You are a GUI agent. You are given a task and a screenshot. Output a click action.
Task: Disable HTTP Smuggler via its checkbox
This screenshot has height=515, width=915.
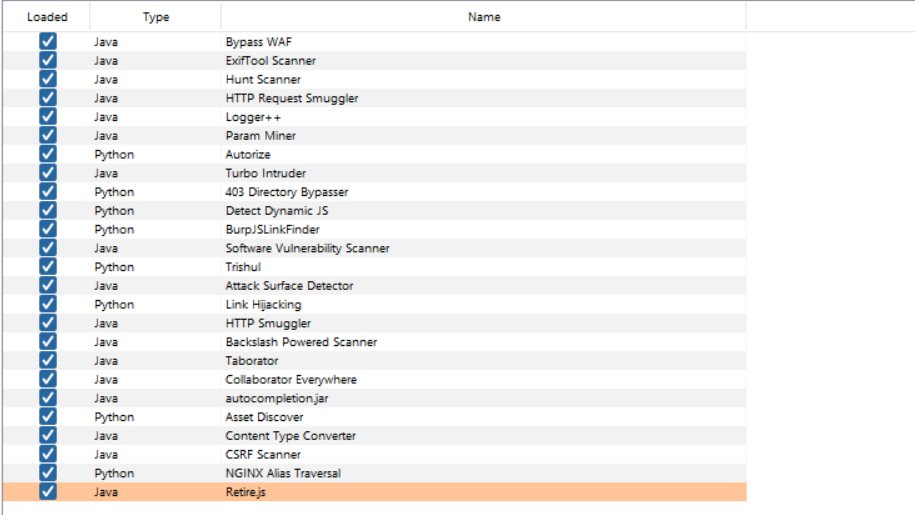[48, 323]
